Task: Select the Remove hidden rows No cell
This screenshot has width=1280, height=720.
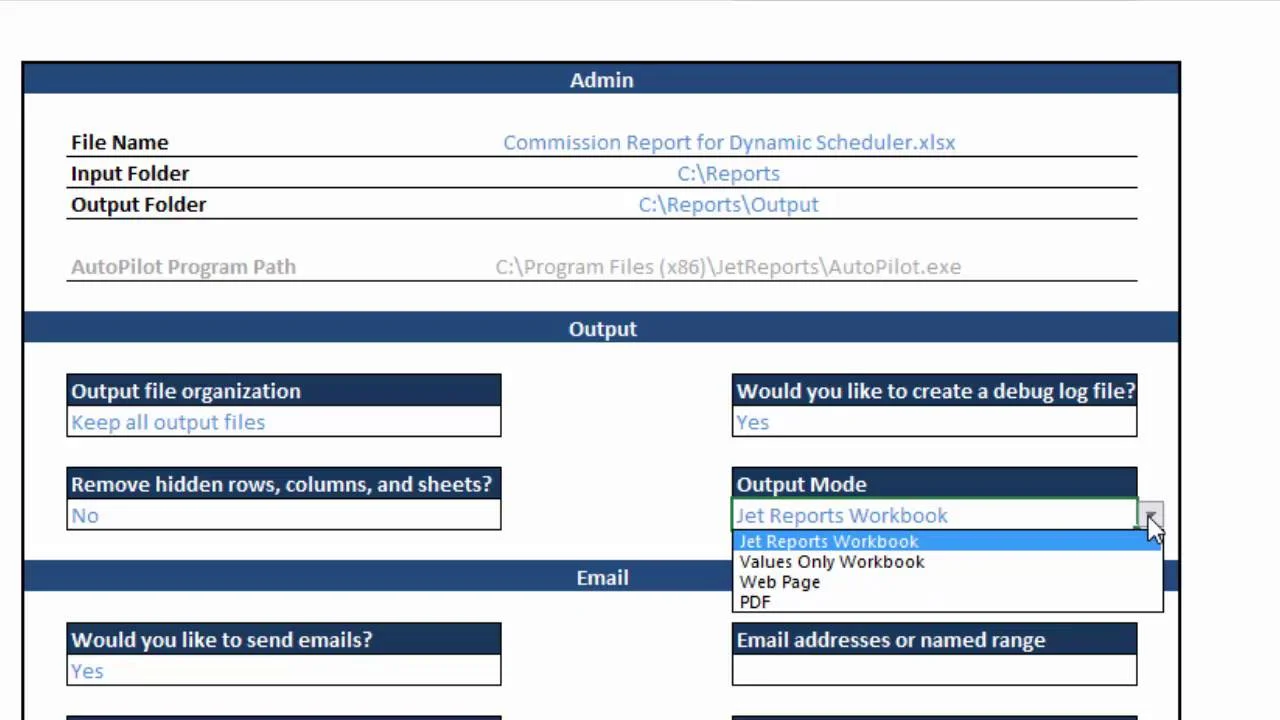Action: click(x=283, y=516)
